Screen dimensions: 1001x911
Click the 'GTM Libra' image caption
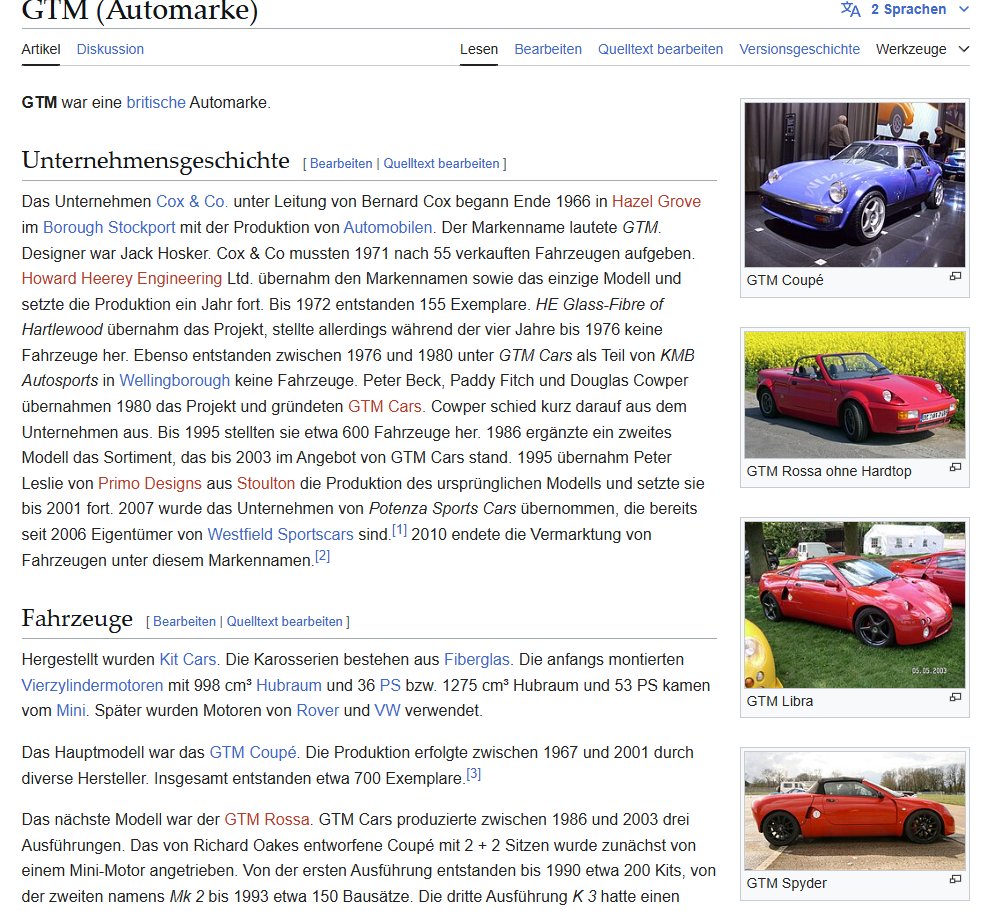pos(779,701)
